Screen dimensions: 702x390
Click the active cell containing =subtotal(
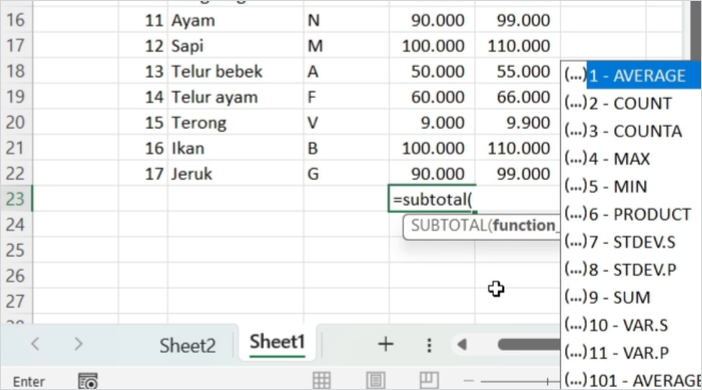point(432,199)
